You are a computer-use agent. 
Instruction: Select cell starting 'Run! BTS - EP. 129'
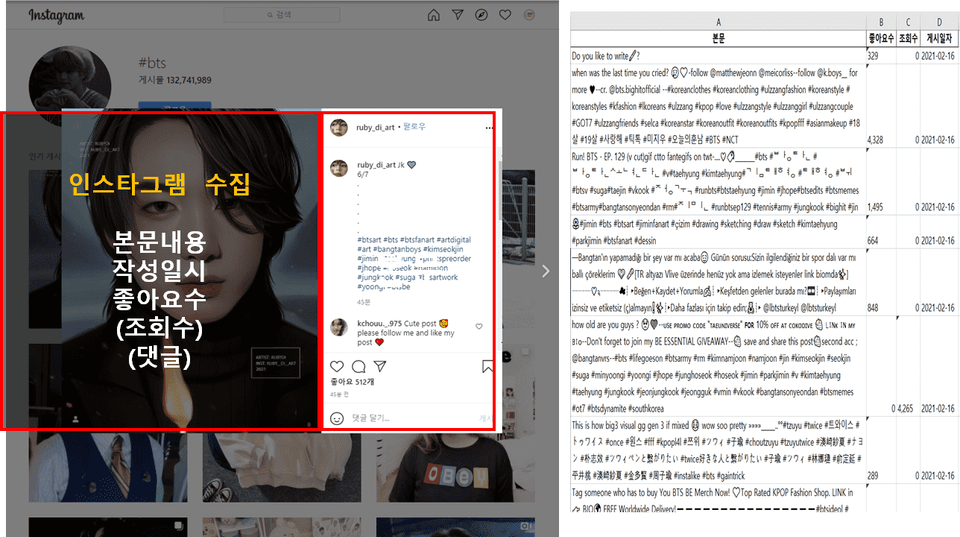click(x=718, y=181)
